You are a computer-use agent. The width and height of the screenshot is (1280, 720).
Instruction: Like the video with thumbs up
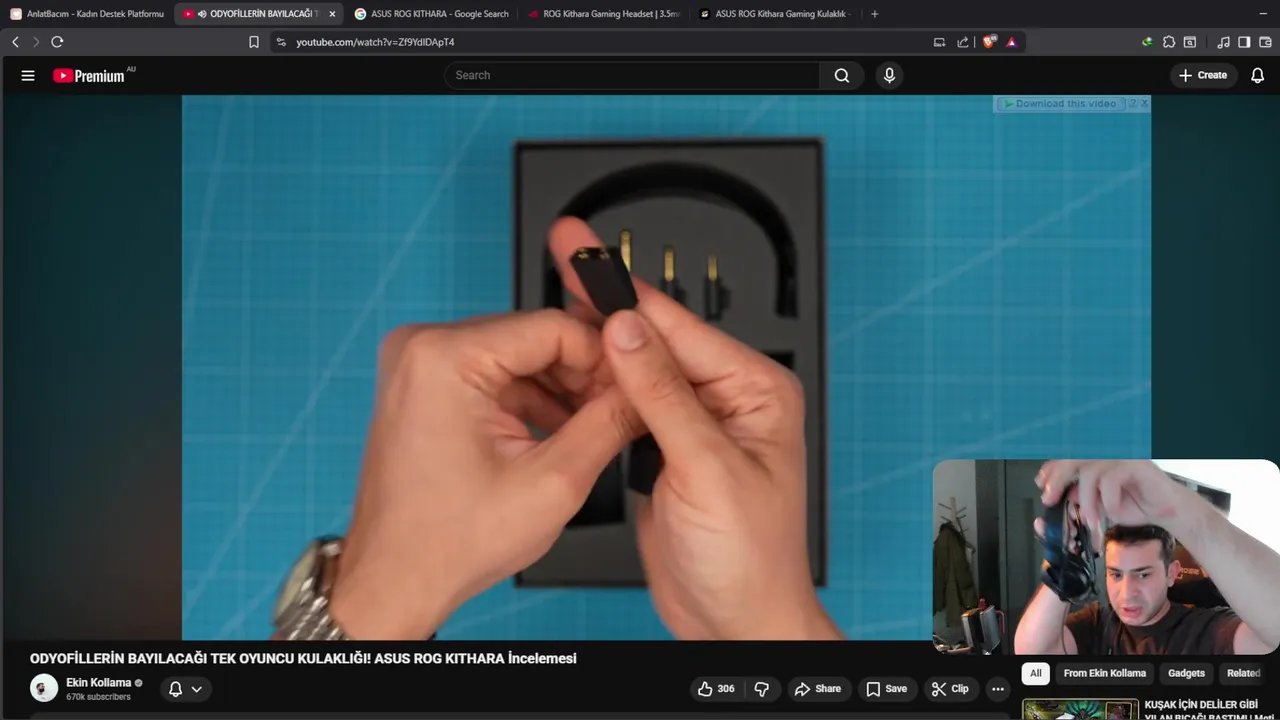717,689
